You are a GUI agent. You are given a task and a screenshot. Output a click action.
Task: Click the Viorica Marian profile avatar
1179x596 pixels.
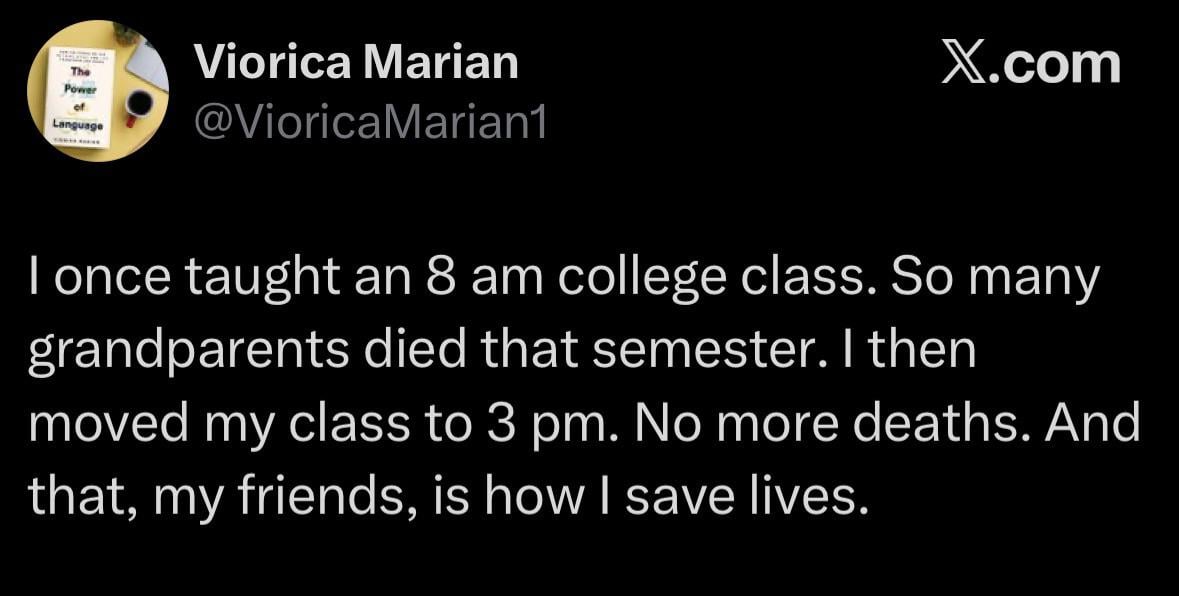click(x=98, y=92)
